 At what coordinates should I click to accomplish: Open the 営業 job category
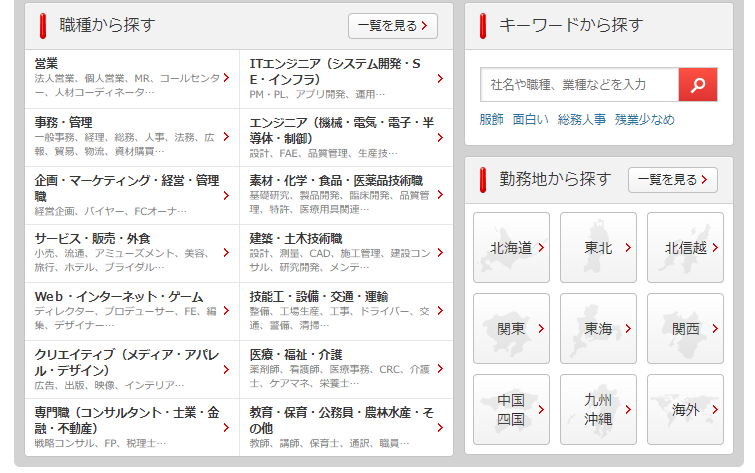coord(132,79)
